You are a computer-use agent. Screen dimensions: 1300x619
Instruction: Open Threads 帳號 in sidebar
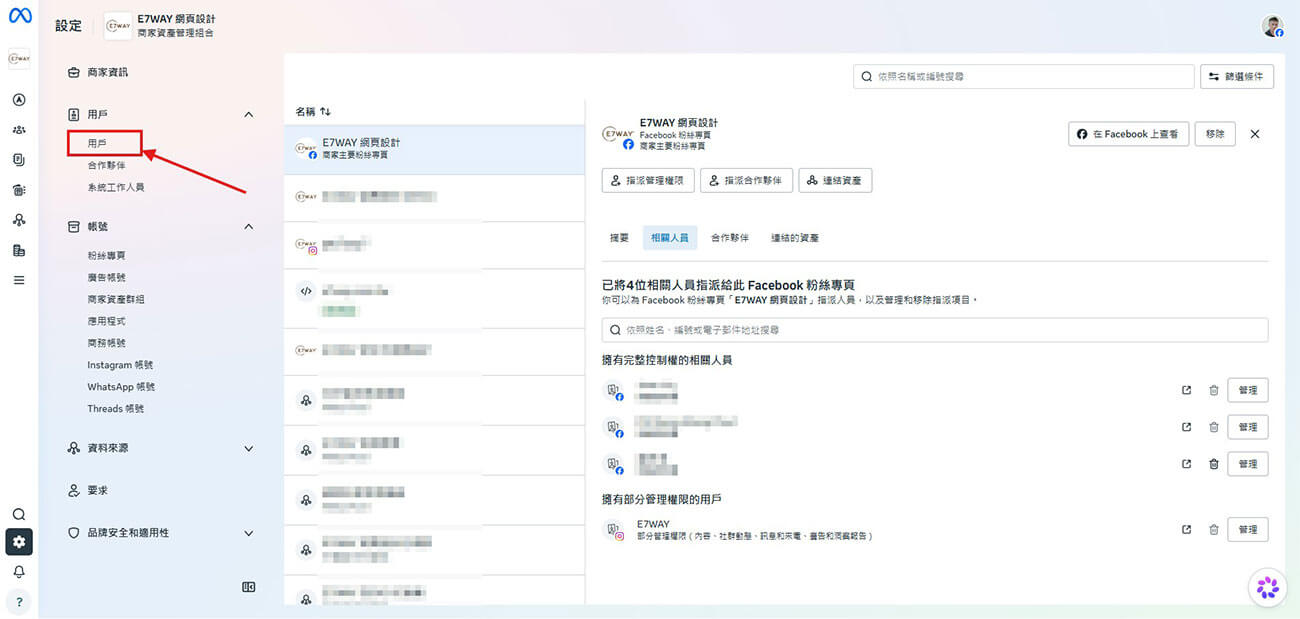tap(115, 409)
